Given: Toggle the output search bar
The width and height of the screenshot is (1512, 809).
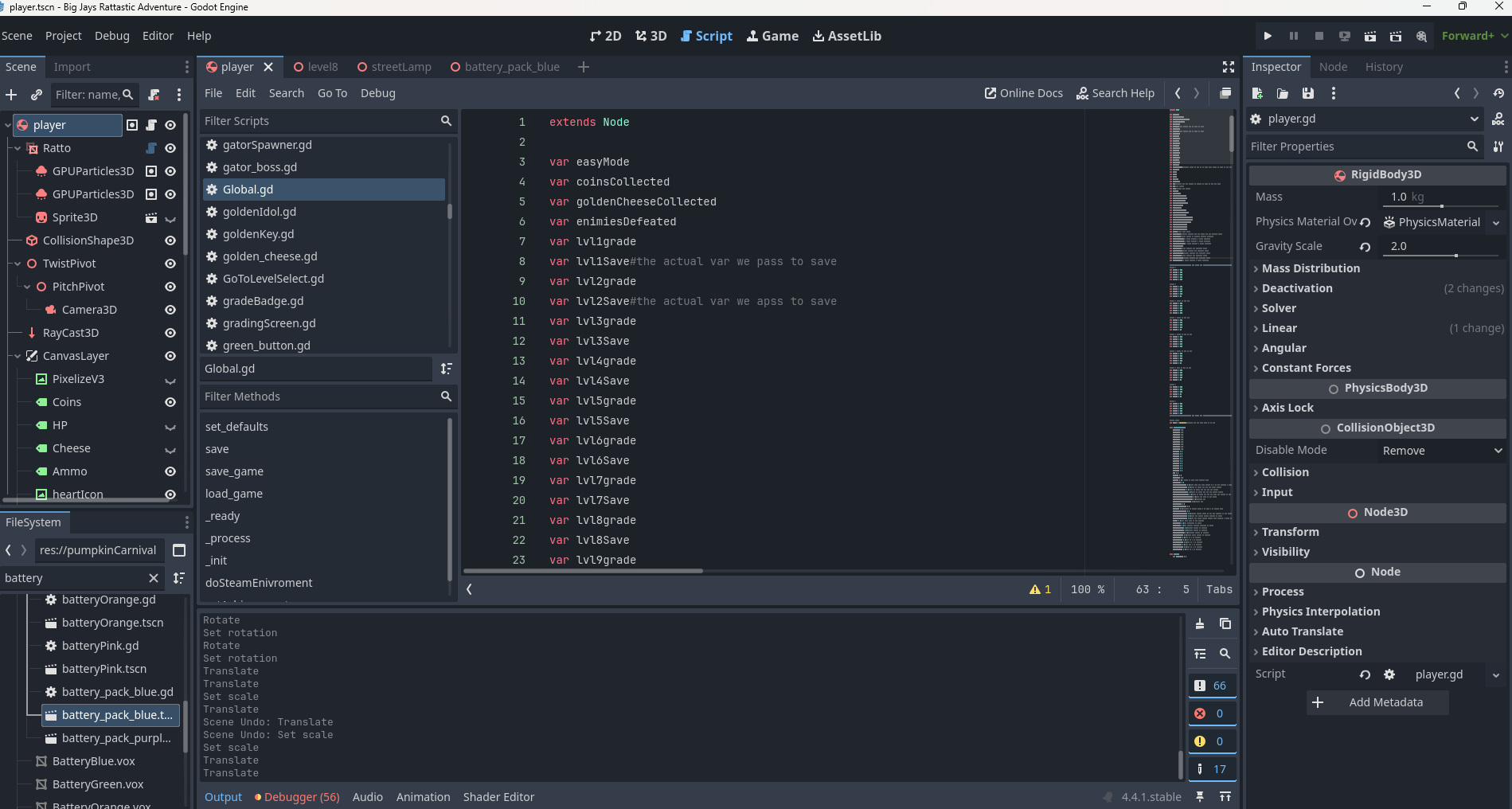Looking at the screenshot, I should pos(1225,654).
